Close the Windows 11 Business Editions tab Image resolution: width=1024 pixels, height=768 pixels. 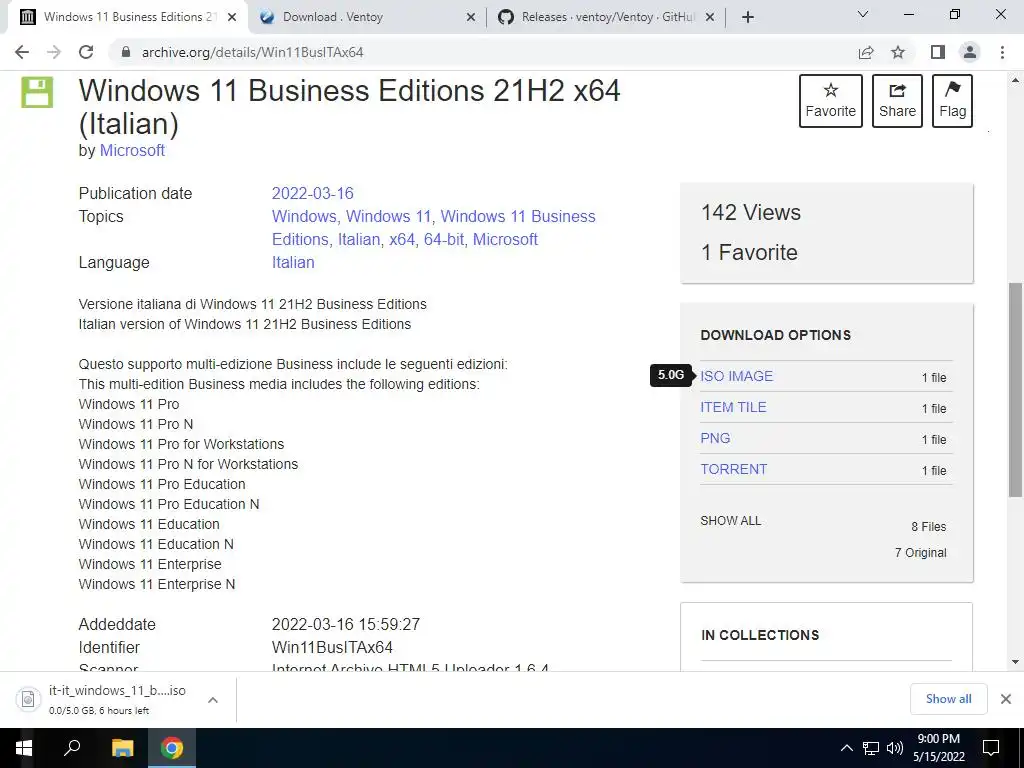coord(232,18)
